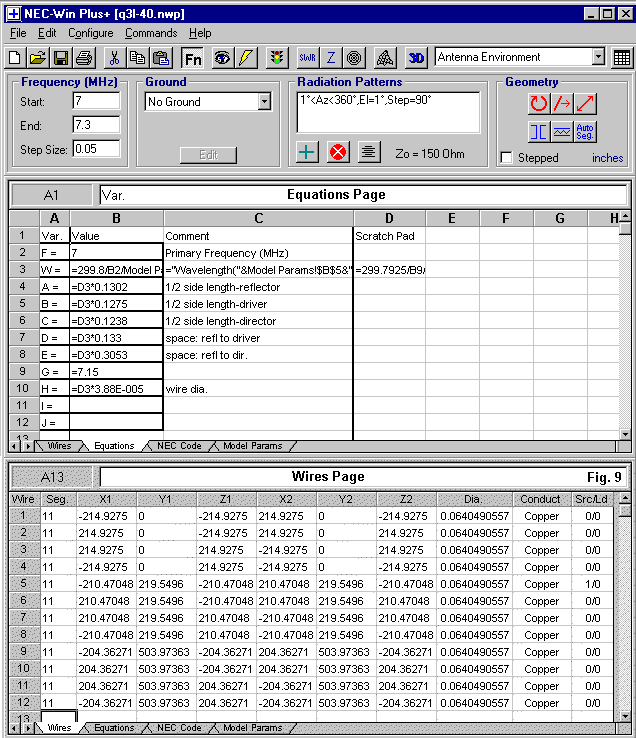The height and width of the screenshot is (738, 636).
Task: Click the Equations page vertical scrollbar down arrow
Action: click(x=625, y=434)
